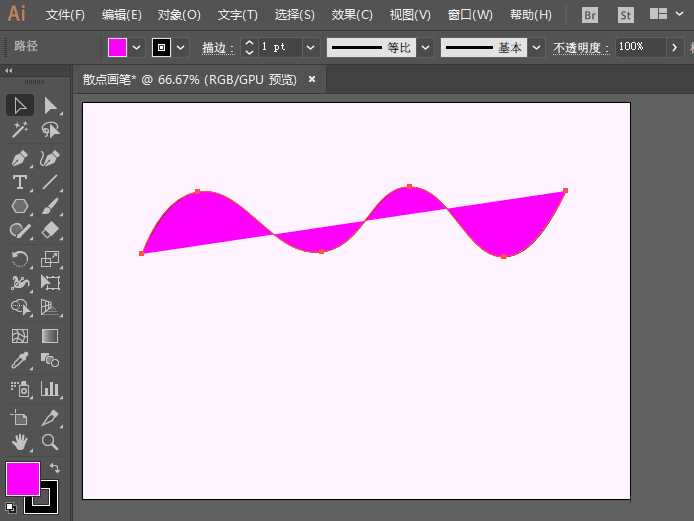The image size is (694, 521).
Task: Open the fill color dropdown in control bar
Action: point(137,47)
